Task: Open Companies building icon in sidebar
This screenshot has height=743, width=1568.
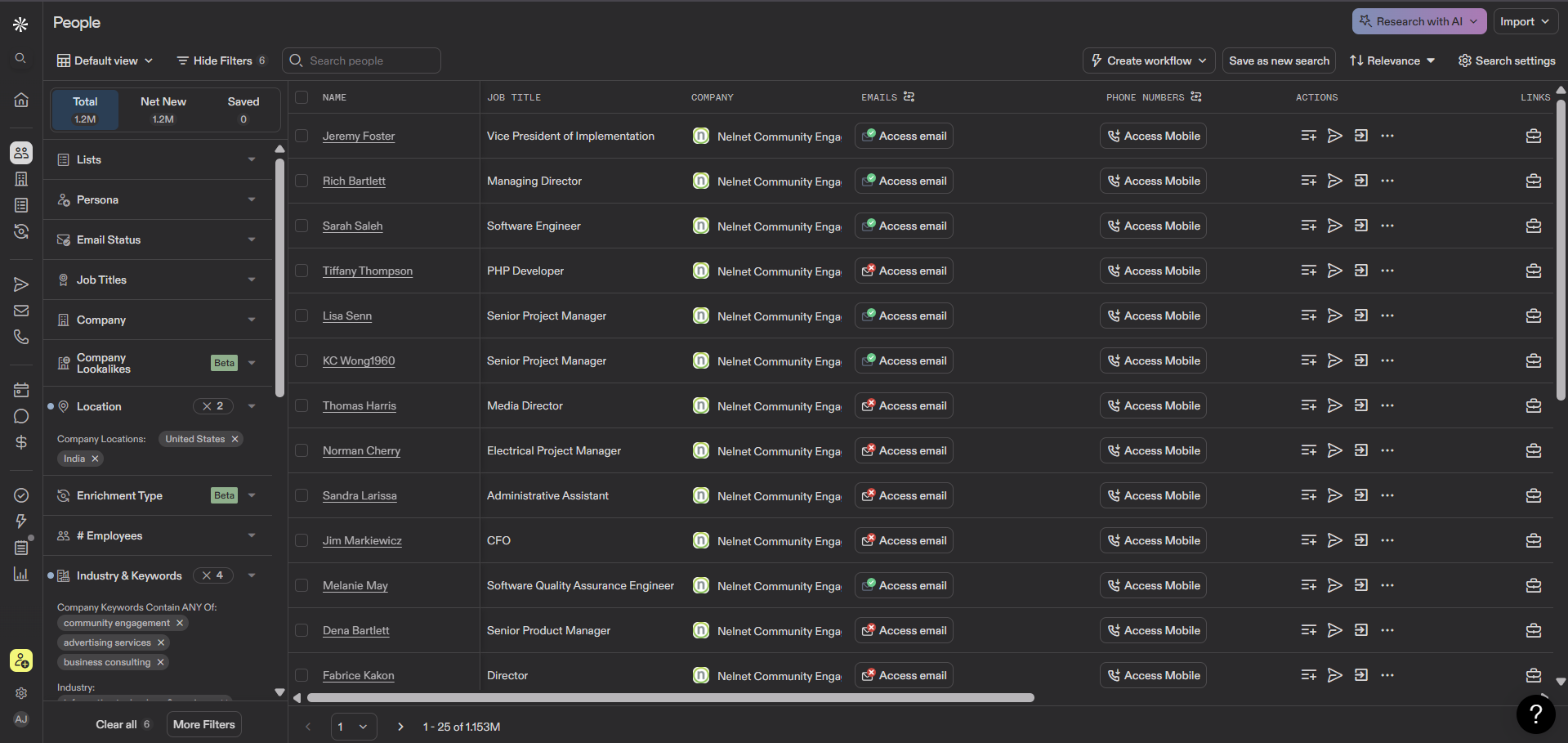Action: pyautogui.click(x=21, y=179)
